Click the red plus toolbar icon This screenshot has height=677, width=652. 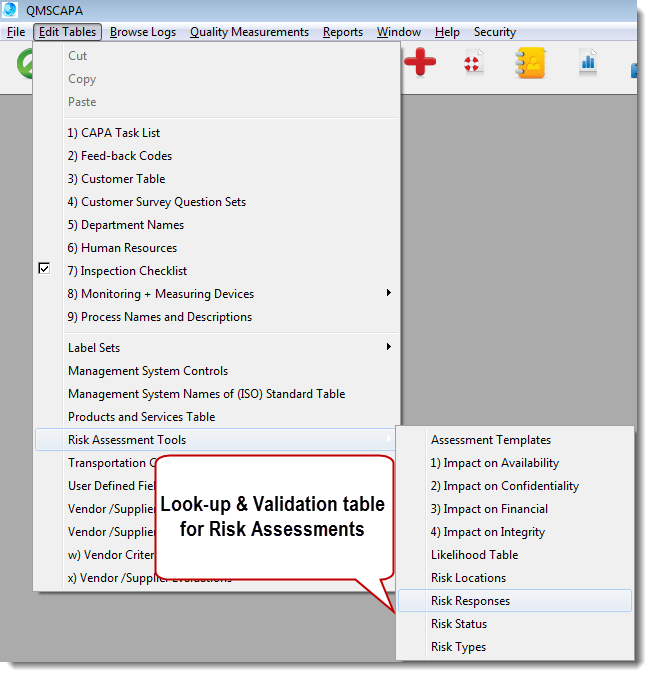(420, 64)
